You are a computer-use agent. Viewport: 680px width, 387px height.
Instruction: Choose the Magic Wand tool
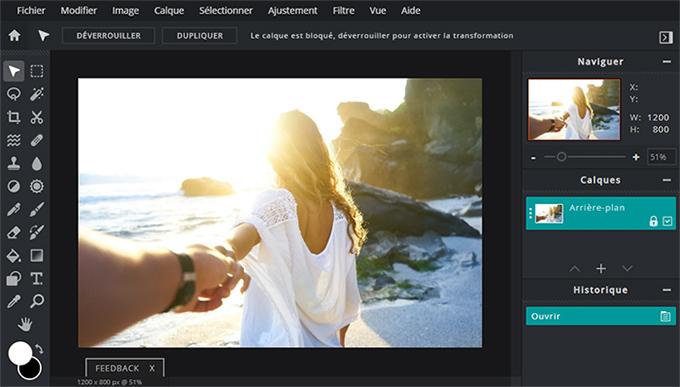click(x=37, y=94)
